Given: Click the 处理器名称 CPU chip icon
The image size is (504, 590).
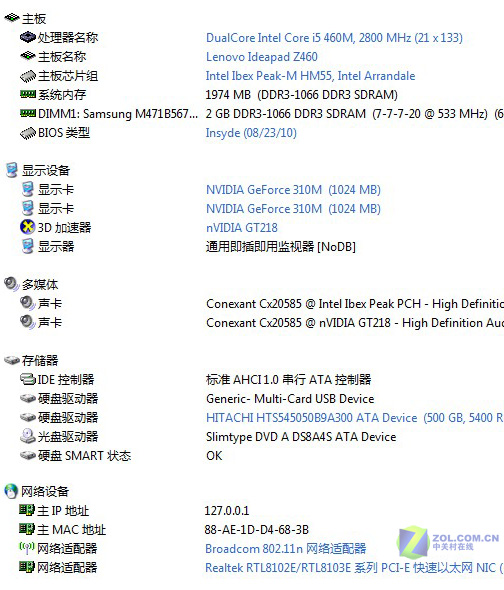Looking at the screenshot, I should [28, 37].
